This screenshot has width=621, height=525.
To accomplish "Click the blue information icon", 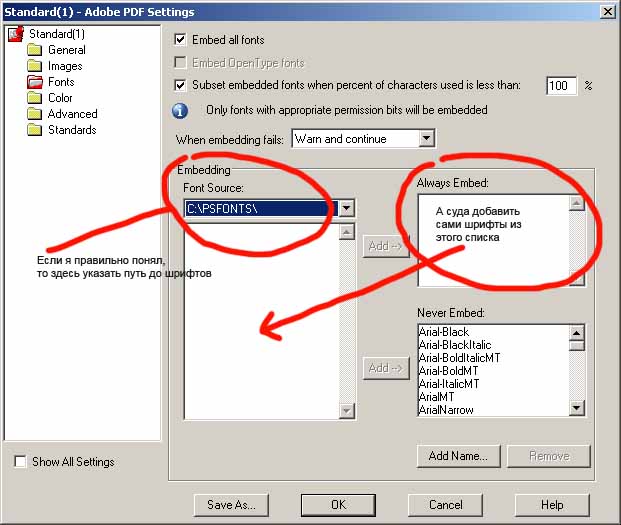I will click(x=180, y=110).
